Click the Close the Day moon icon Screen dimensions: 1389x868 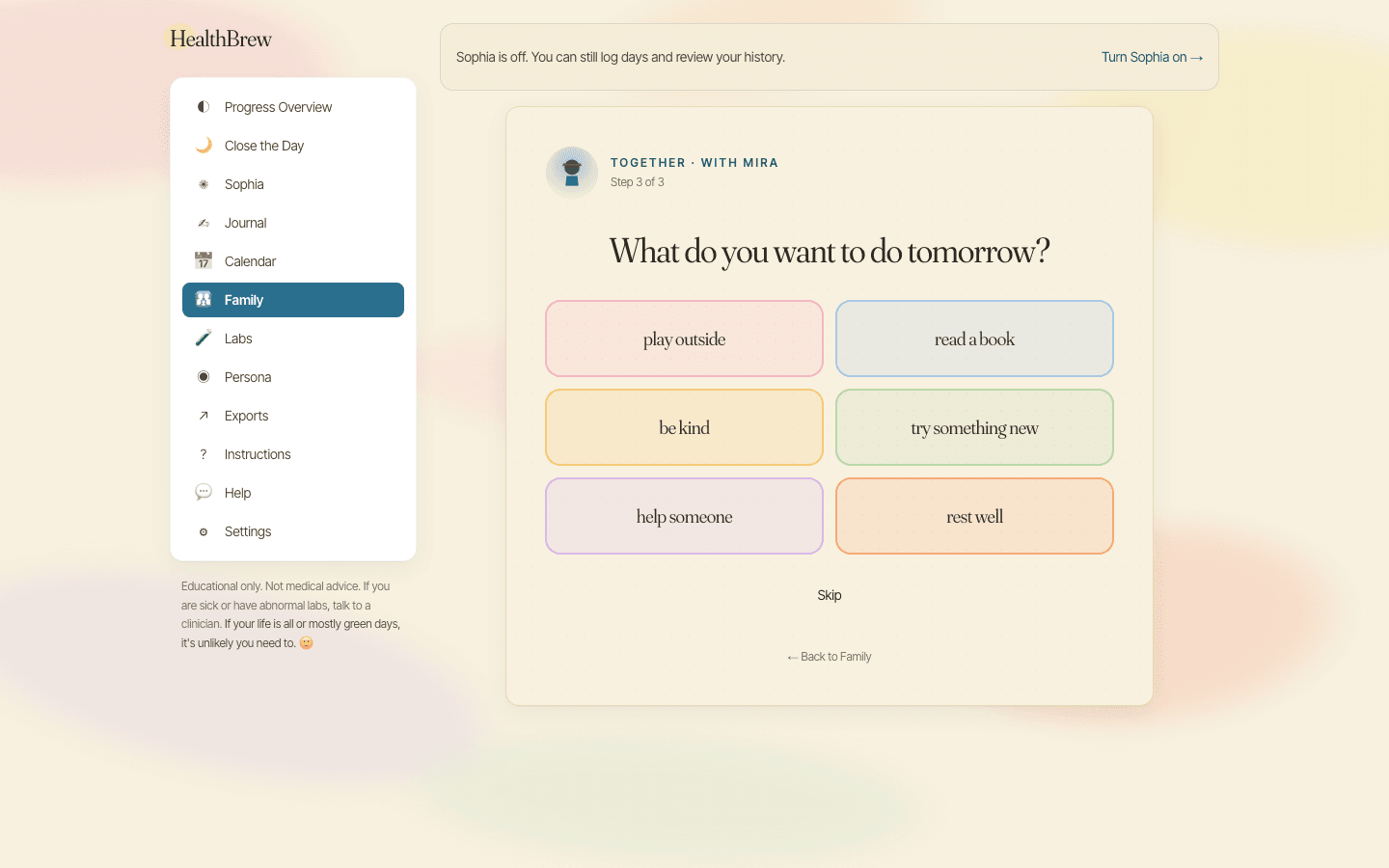(x=204, y=146)
